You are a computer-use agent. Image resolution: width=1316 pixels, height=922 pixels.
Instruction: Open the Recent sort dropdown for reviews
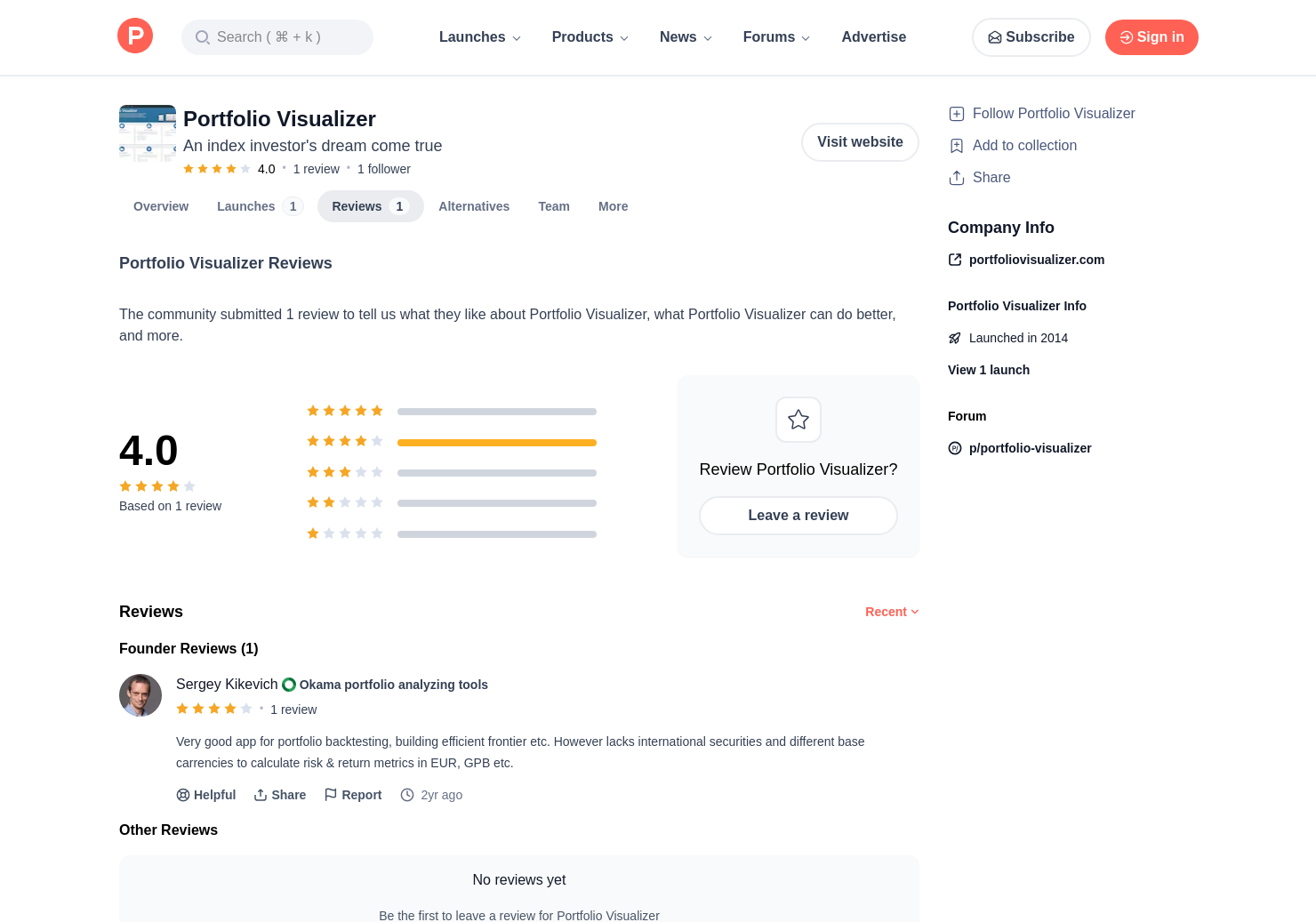(890, 612)
